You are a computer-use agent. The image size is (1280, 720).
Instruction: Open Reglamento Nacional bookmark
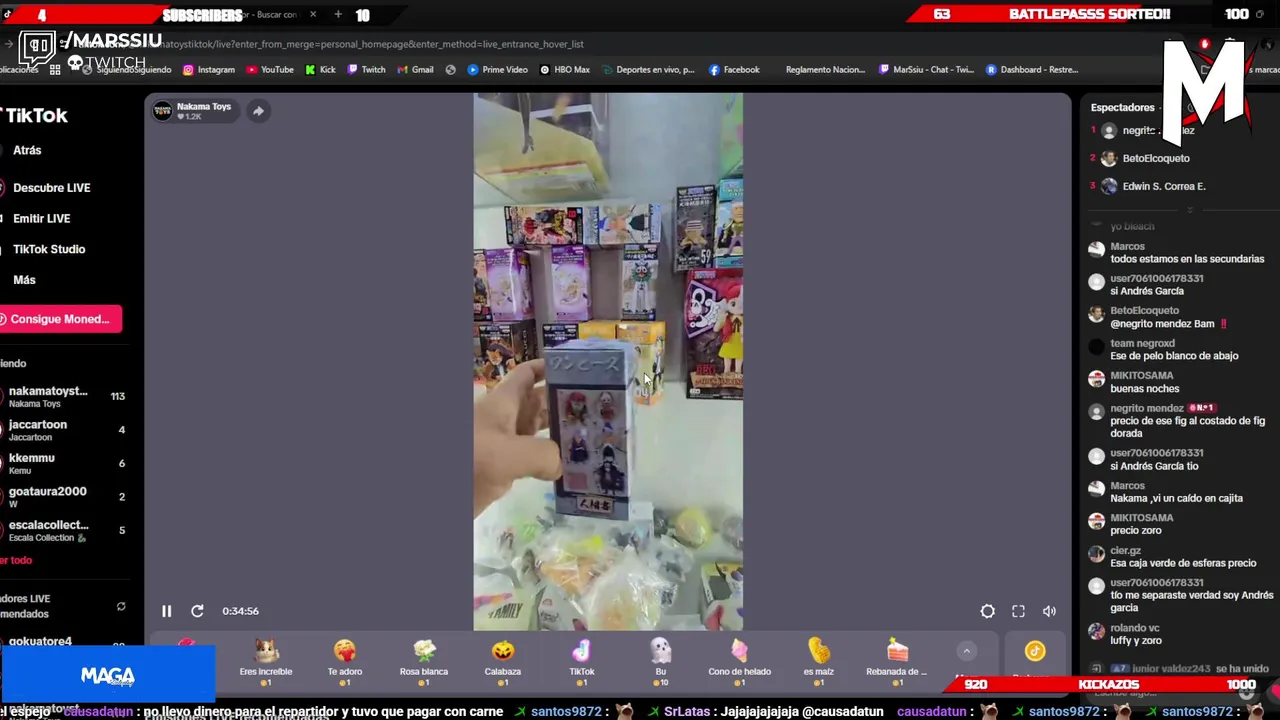pyautogui.click(x=825, y=70)
